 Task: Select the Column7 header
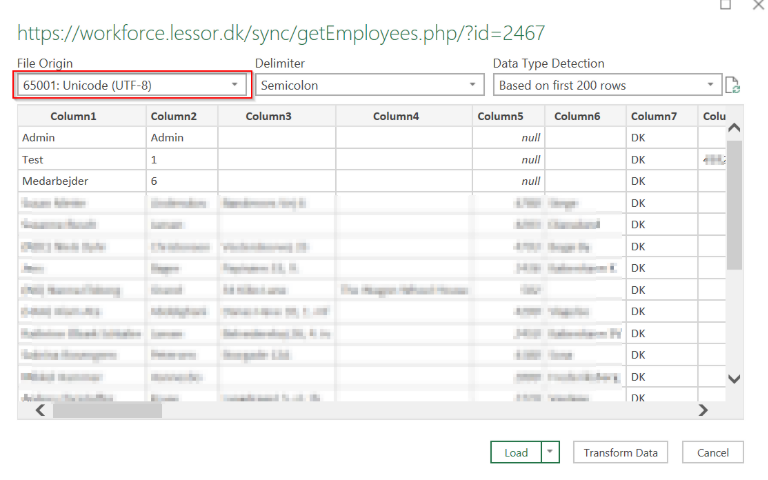654,116
